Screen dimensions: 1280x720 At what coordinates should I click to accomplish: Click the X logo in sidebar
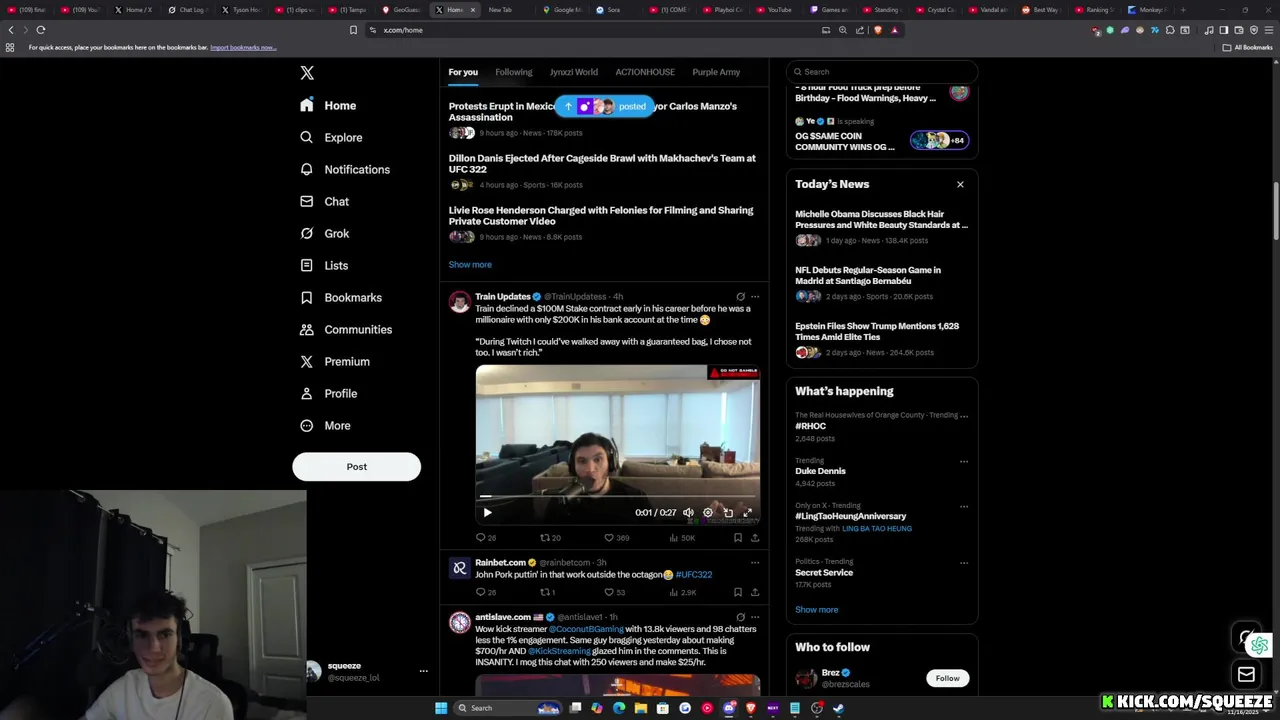(x=307, y=73)
